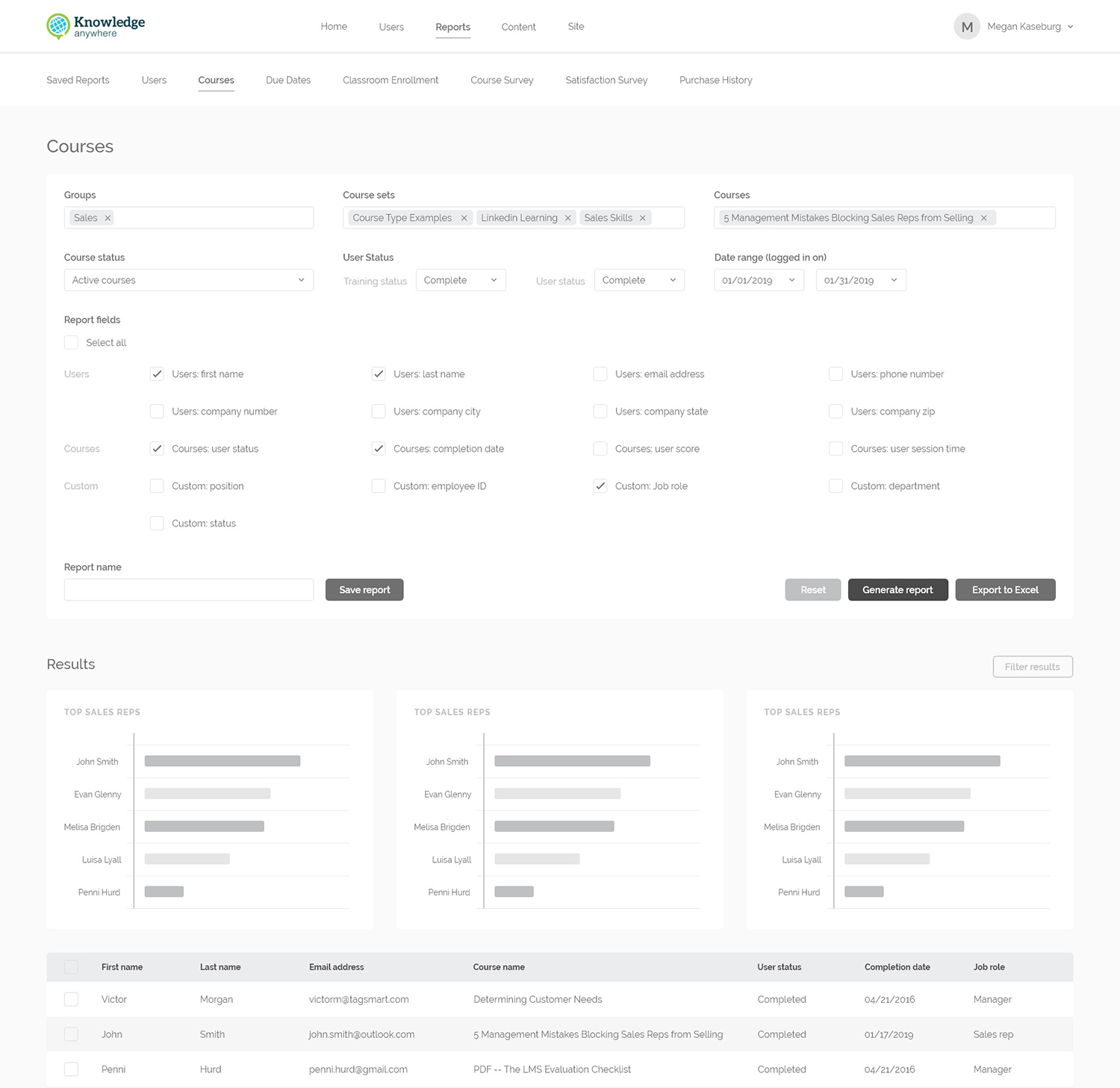Check the Users: email address field

point(600,373)
